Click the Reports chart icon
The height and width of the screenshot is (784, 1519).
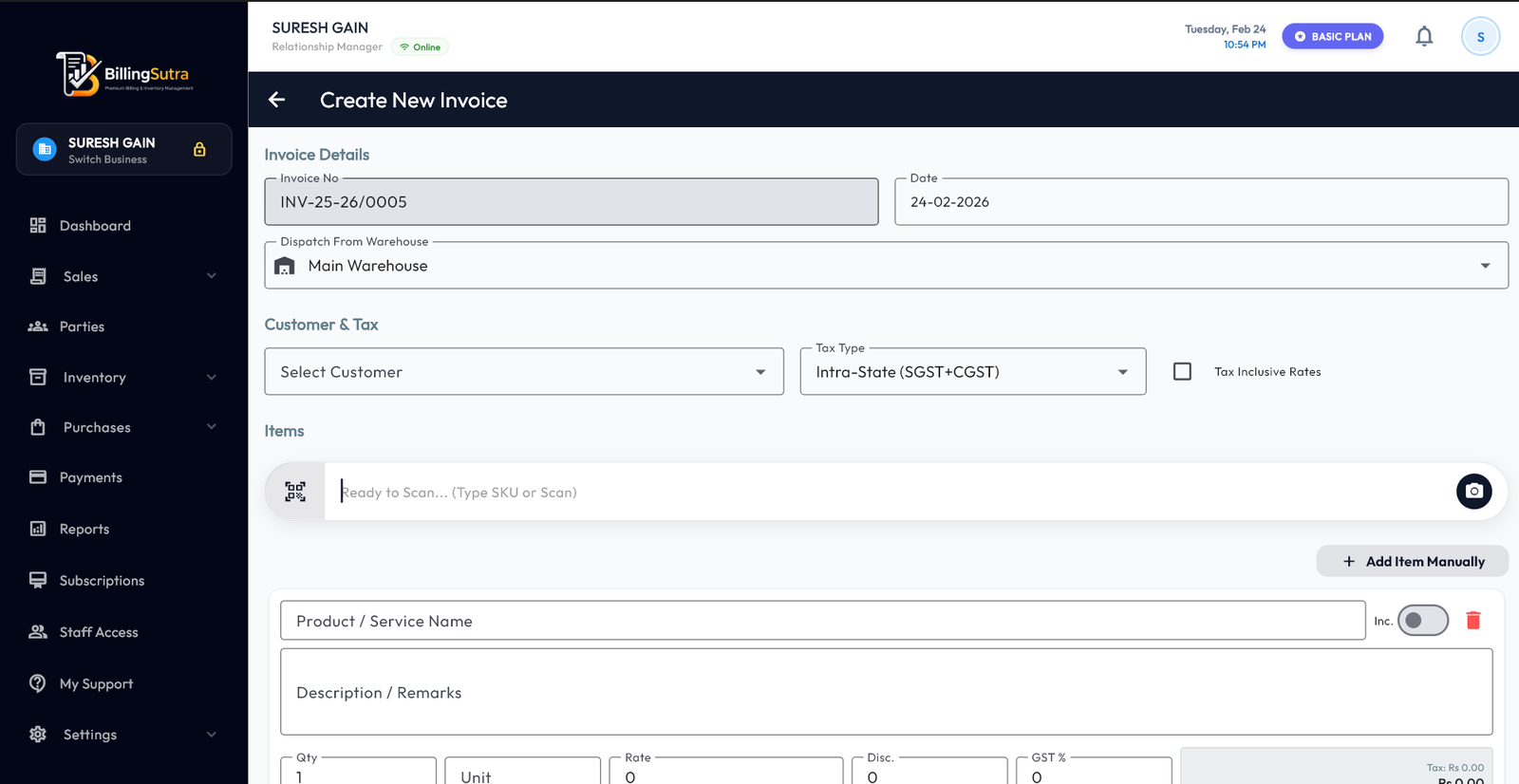[x=38, y=529]
